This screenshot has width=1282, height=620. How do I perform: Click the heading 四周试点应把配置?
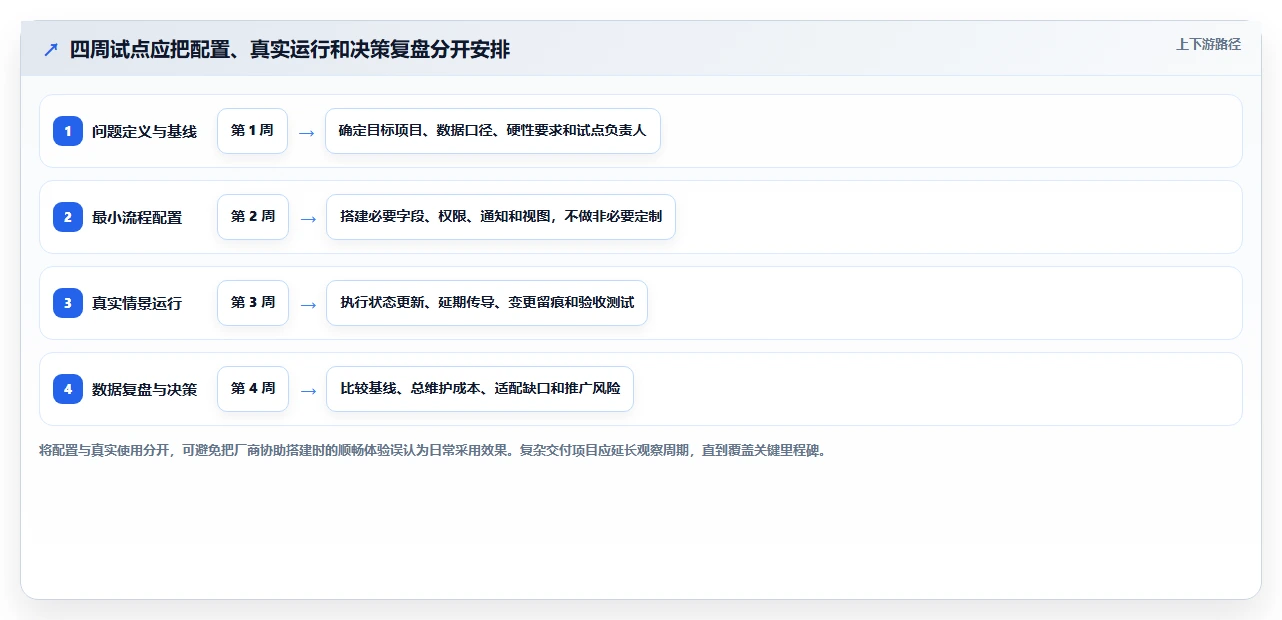point(290,49)
